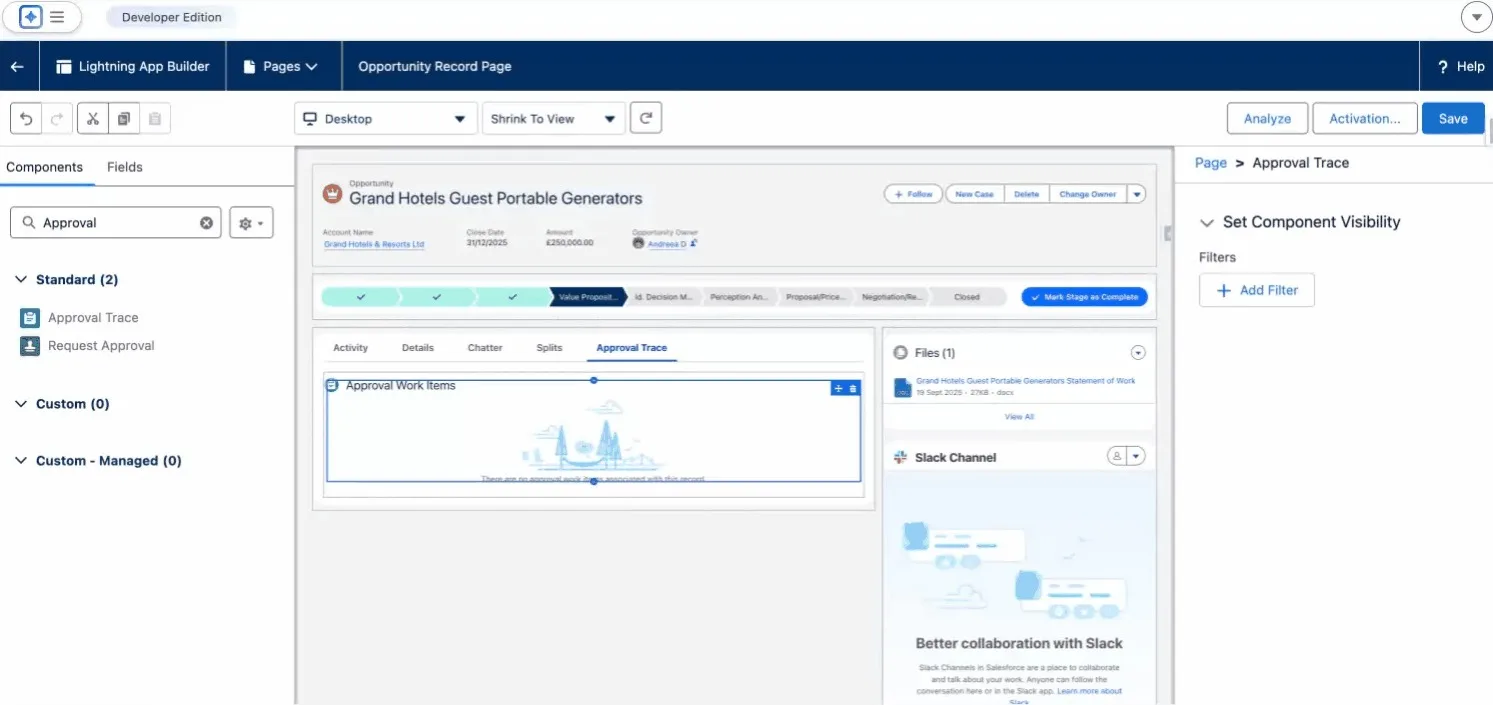Click the Add Filter button

click(x=1256, y=290)
